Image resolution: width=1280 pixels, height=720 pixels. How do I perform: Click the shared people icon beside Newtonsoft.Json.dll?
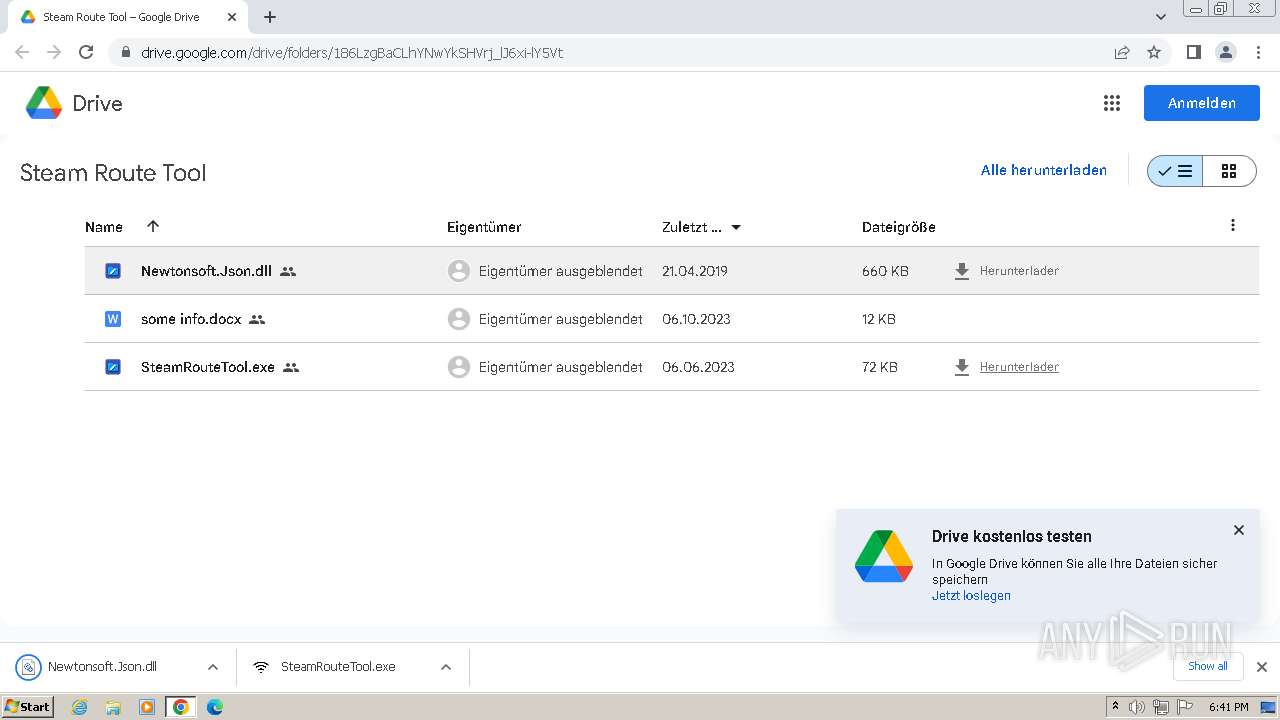click(x=288, y=271)
